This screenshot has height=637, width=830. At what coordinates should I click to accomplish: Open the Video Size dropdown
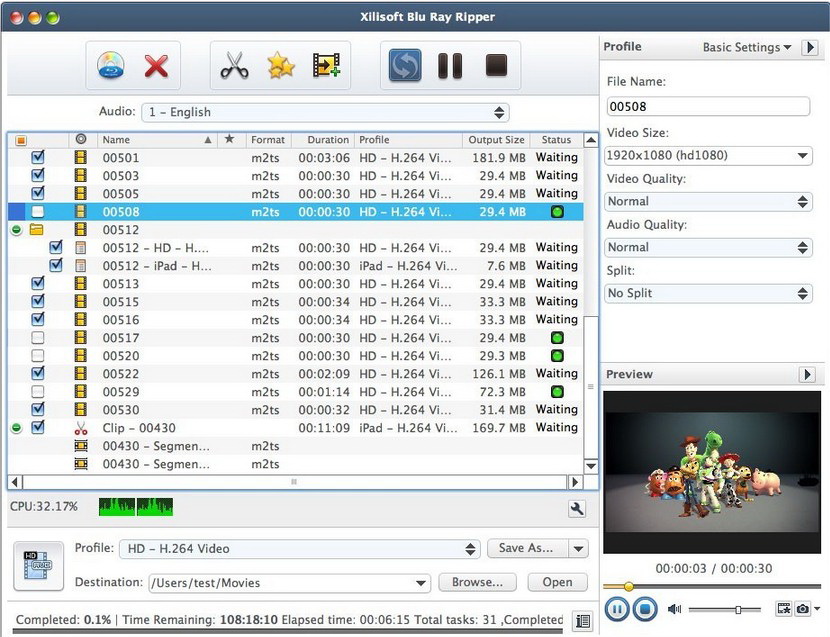708,156
